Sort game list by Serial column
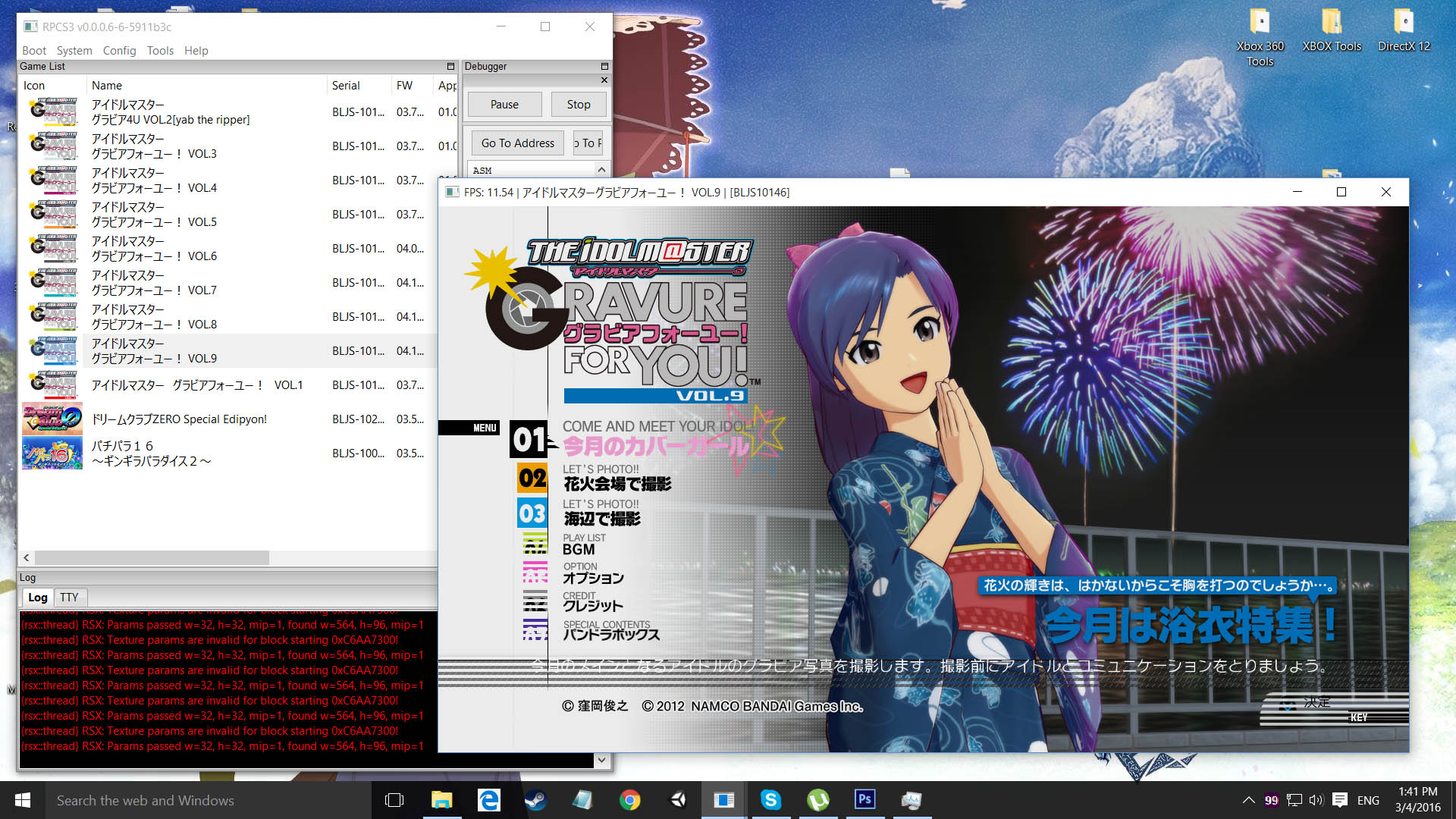This screenshot has height=819, width=1456. (x=359, y=86)
